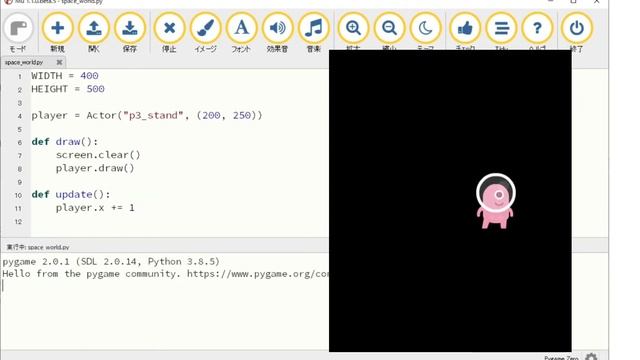Viewport: 640px width, 360px height.
Task: Click the line 'WIDTH = 400'
Action: tap(65, 76)
